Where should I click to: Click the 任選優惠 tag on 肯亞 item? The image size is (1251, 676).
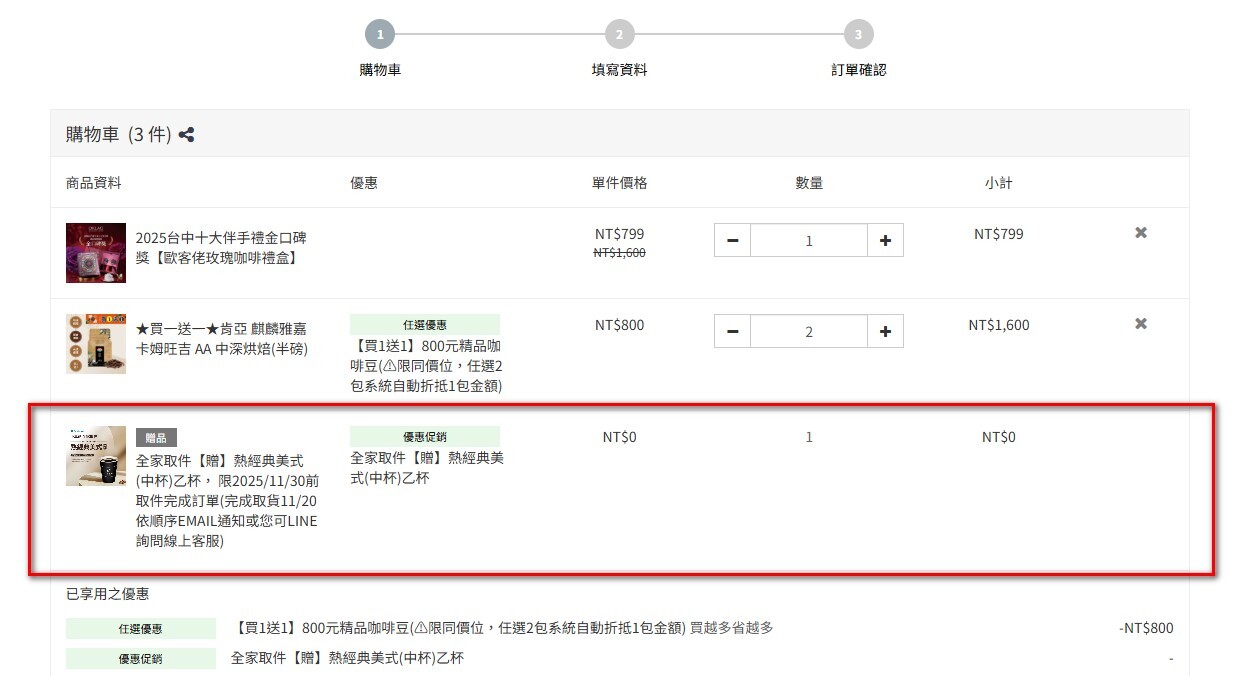point(424,325)
